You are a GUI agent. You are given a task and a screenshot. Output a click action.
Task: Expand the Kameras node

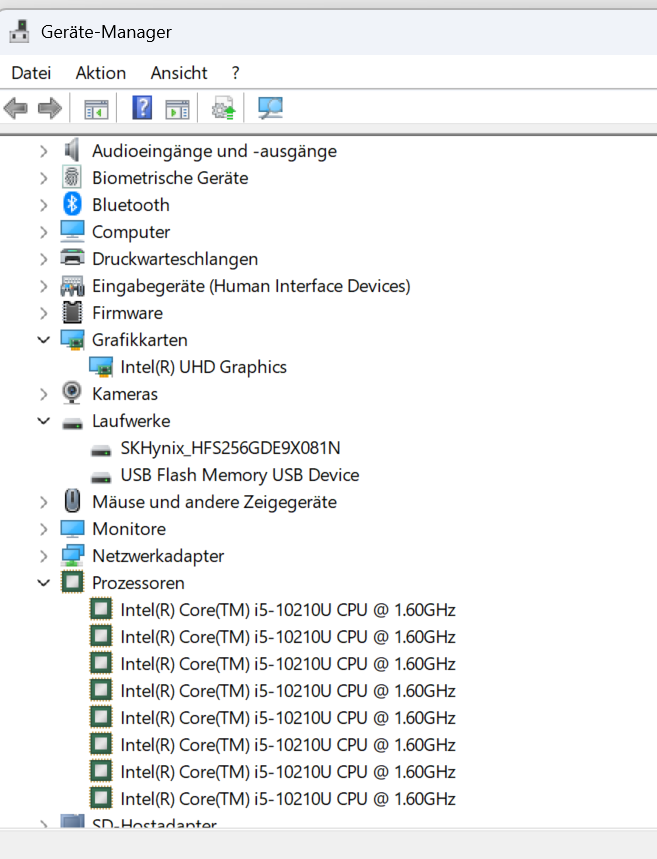point(43,394)
